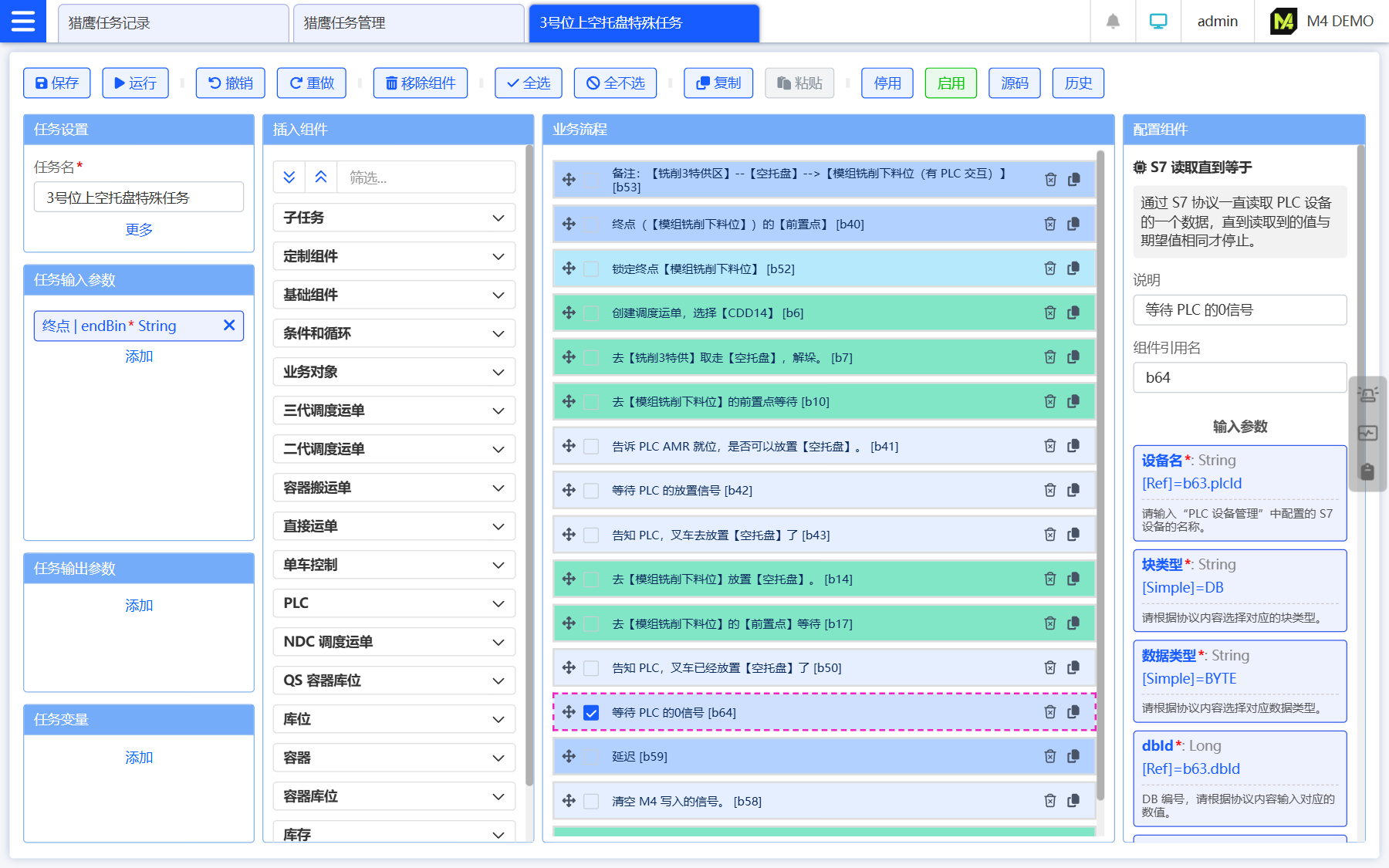Expand the PLC component group

click(x=394, y=603)
